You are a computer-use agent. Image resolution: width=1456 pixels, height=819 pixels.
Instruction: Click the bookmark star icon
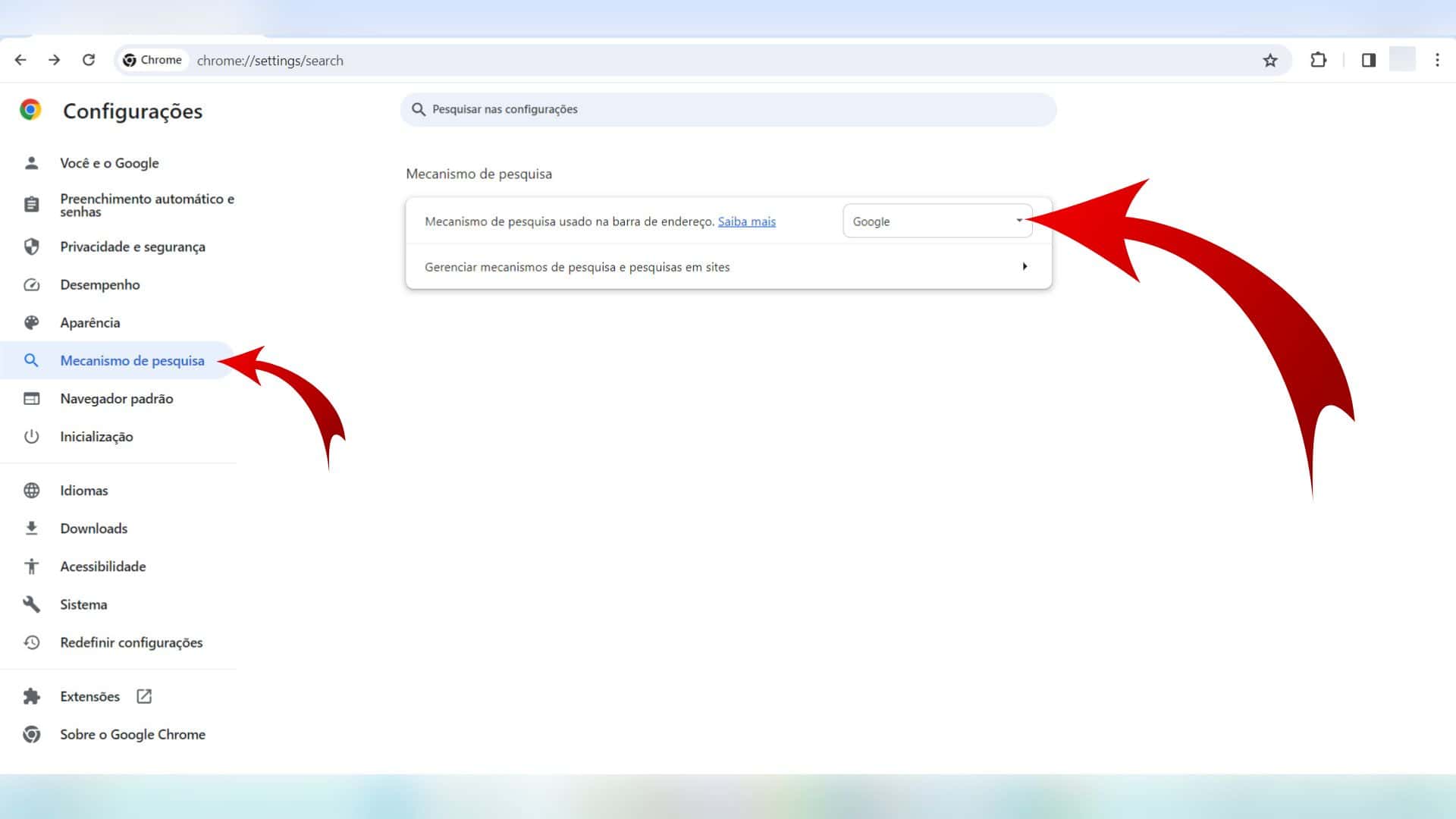1270,61
